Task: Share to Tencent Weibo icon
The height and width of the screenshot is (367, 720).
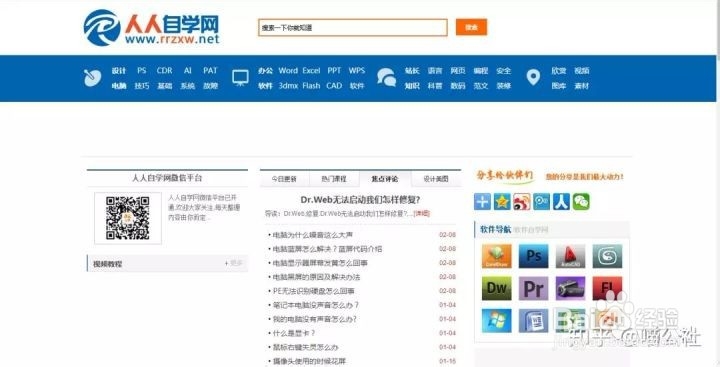Action: 541,202
